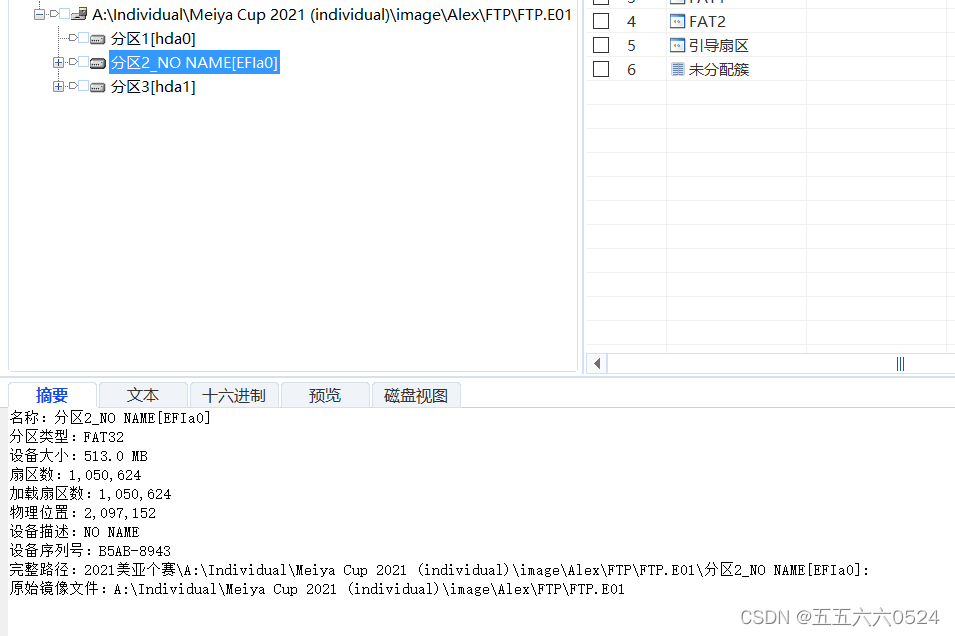The width and height of the screenshot is (955, 636).
Task: Click the FAT2 name in the list
Action: click(x=707, y=22)
